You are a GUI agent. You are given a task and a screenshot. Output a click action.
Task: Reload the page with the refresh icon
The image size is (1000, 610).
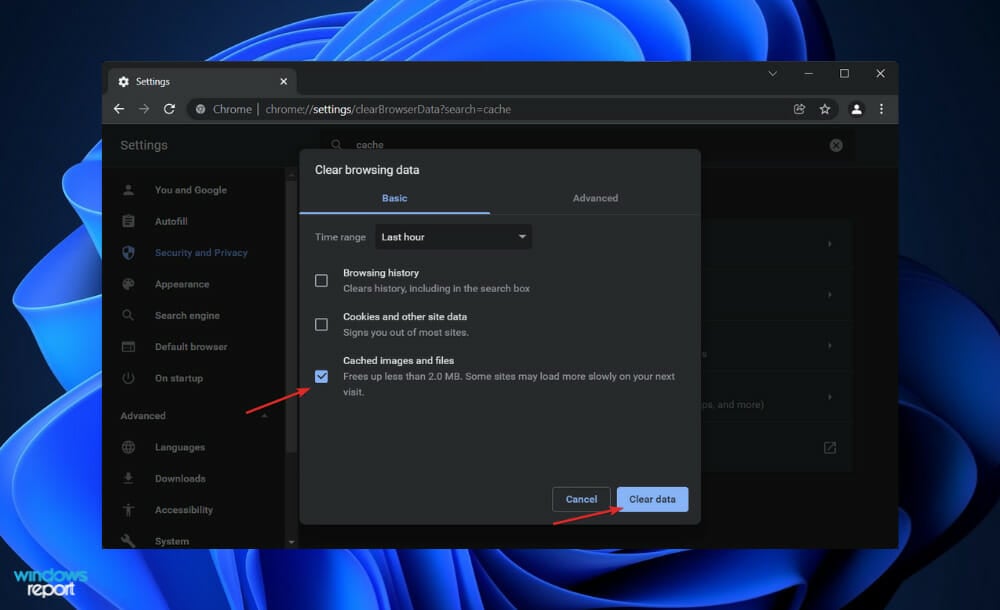tap(169, 109)
